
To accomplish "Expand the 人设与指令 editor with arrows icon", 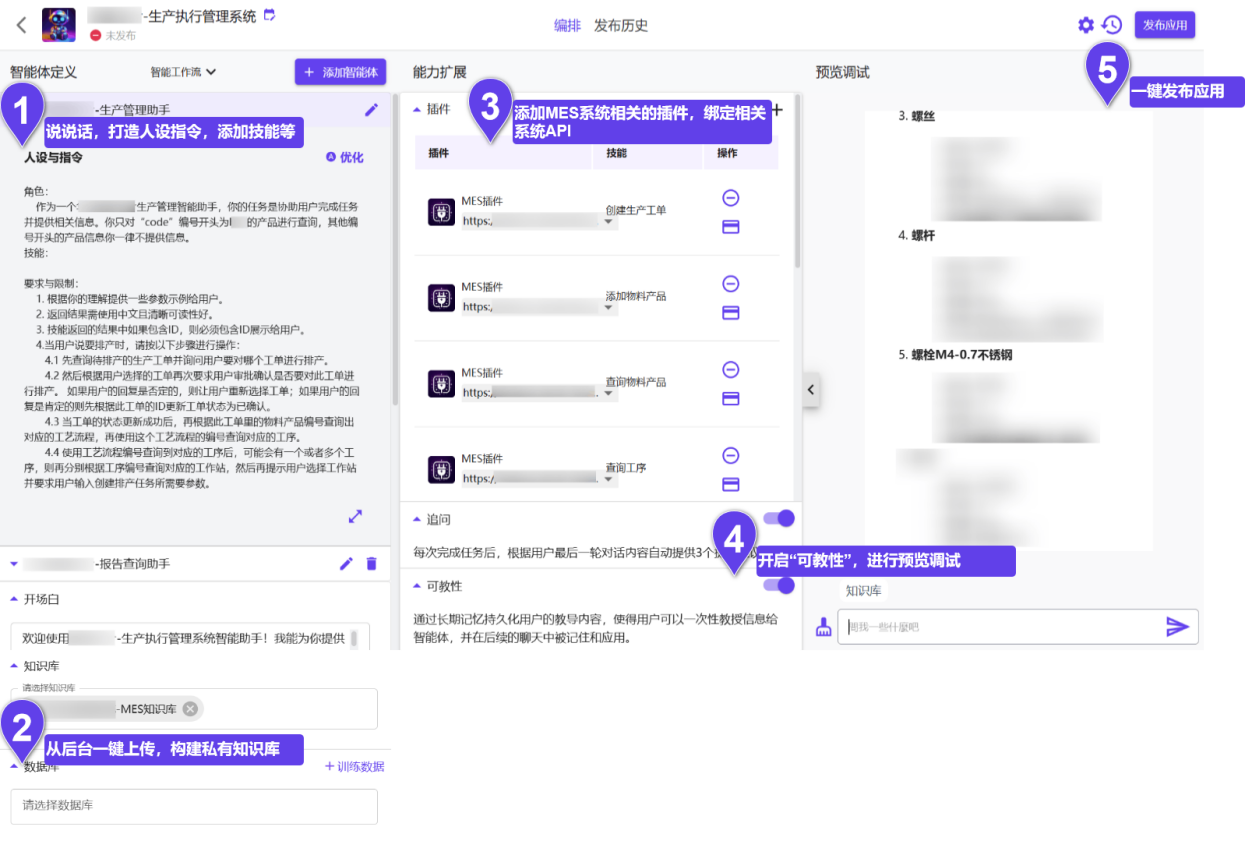I will pyautogui.click(x=355, y=516).
